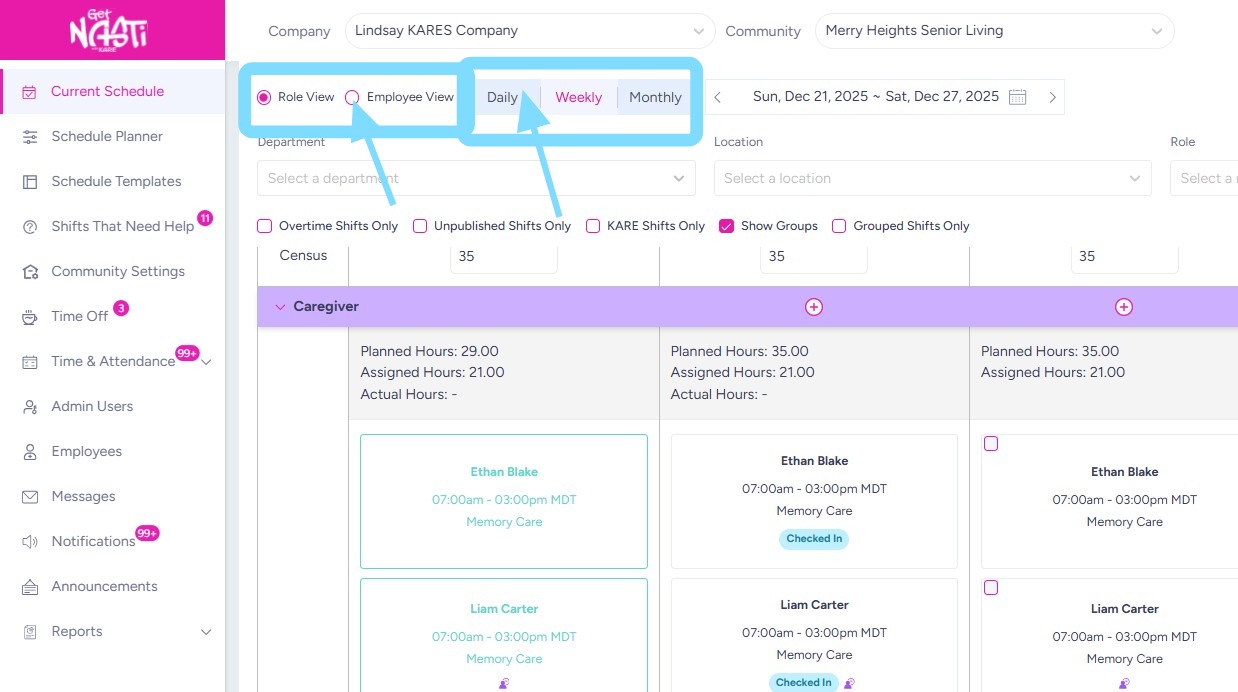
Task: Switch to the Monthly view tab
Action: (x=655, y=97)
